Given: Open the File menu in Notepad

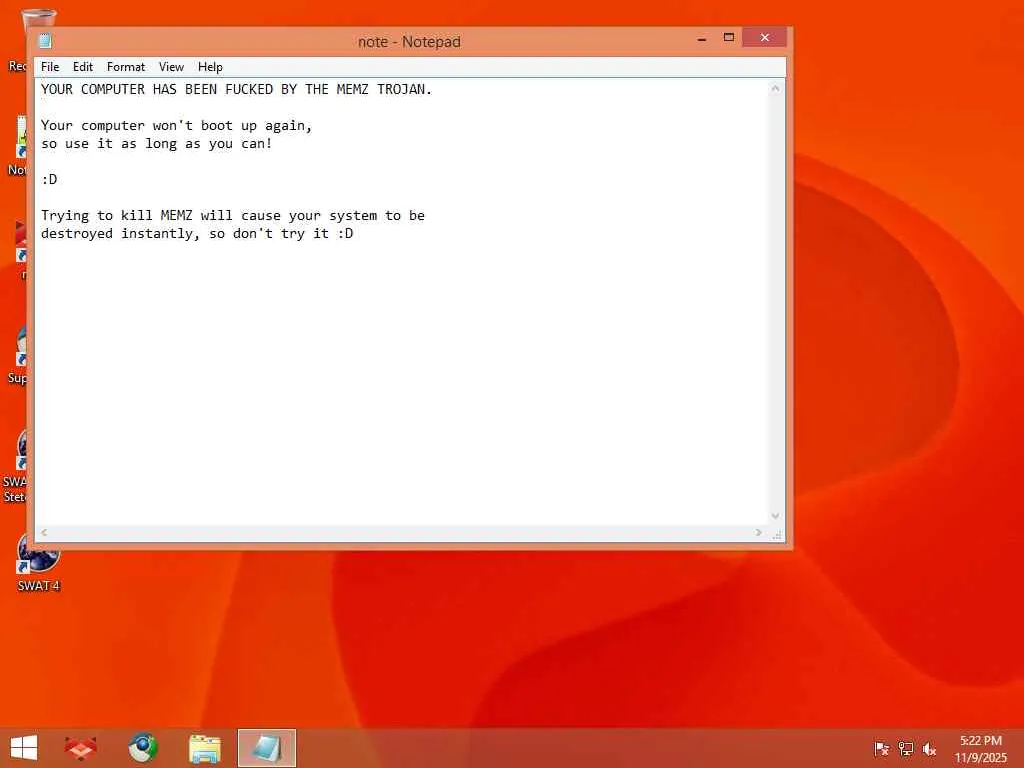Looking at the screenshot, I should coord(50,67).
